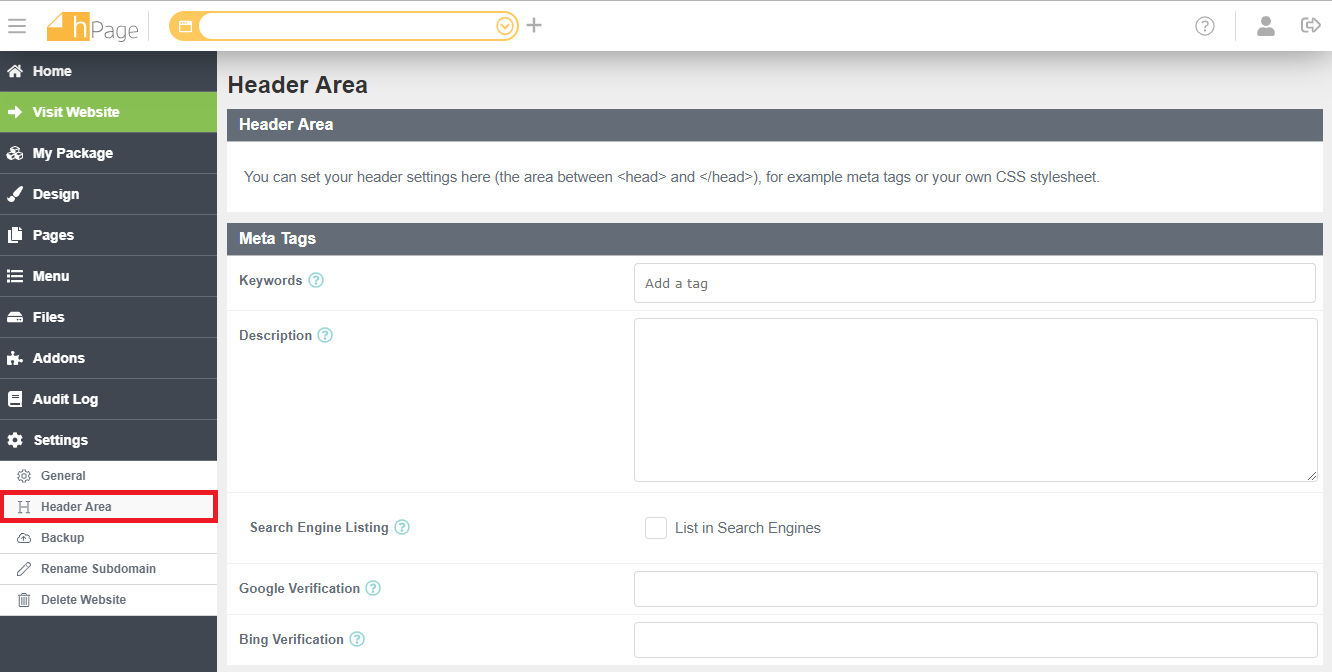Click the Design brush icon
Image resolution: width=1332 pixels, height=672 pixels.
[15, 194]
